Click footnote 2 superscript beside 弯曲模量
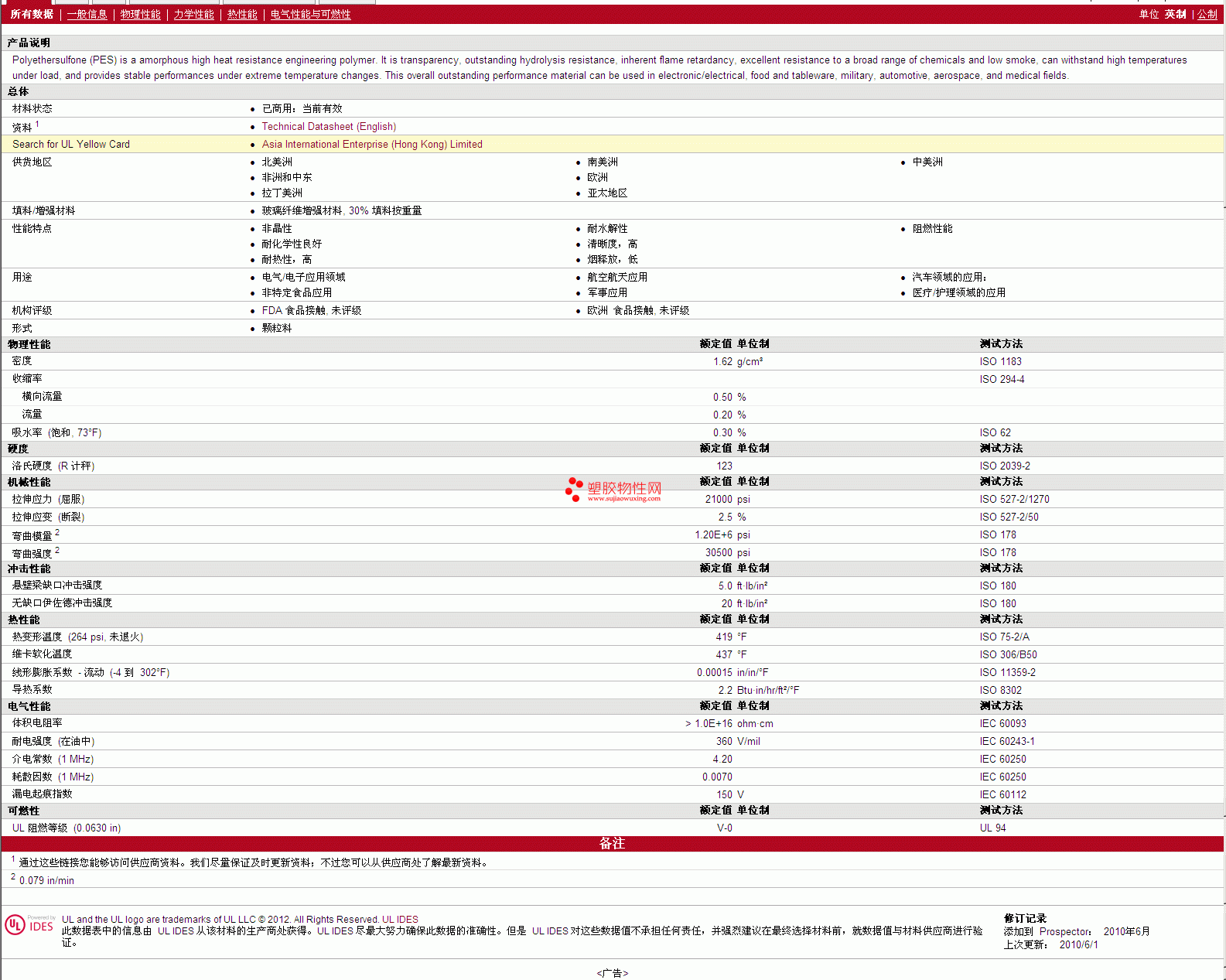The width and height of the screenshot is (1226, 980). tap(57, 532)
